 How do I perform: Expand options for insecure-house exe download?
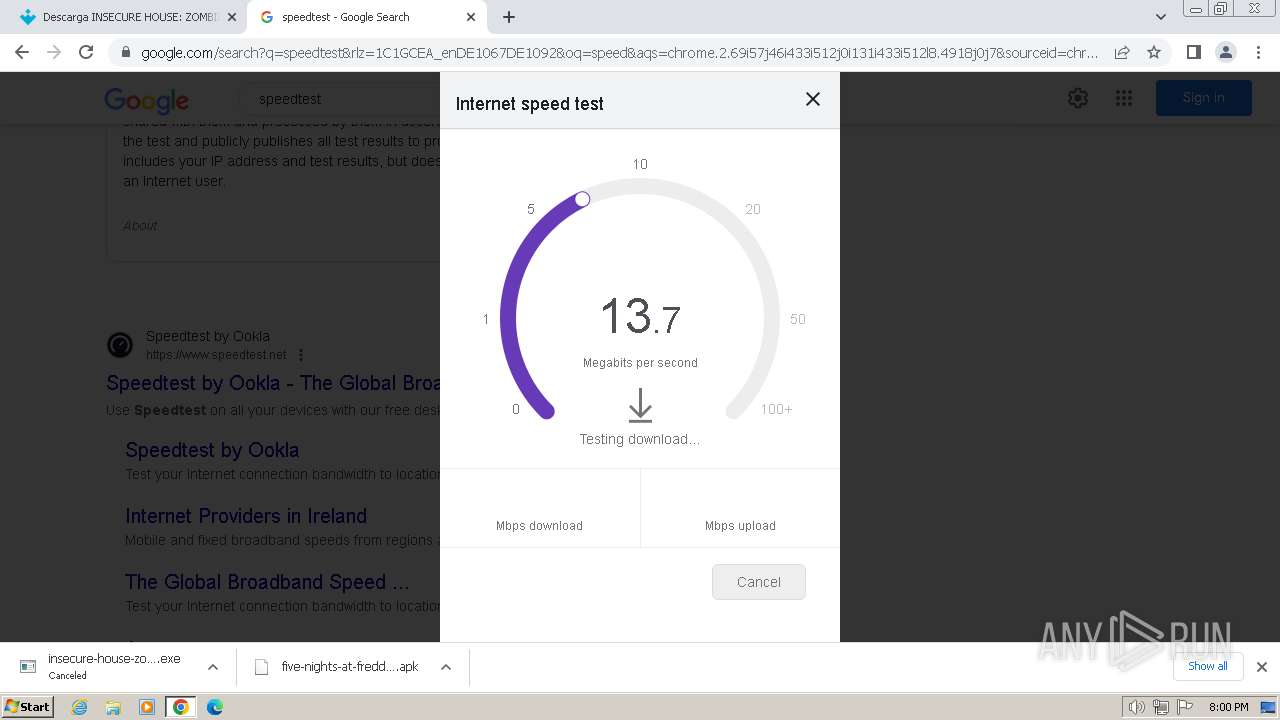click(x=213, y=667)
